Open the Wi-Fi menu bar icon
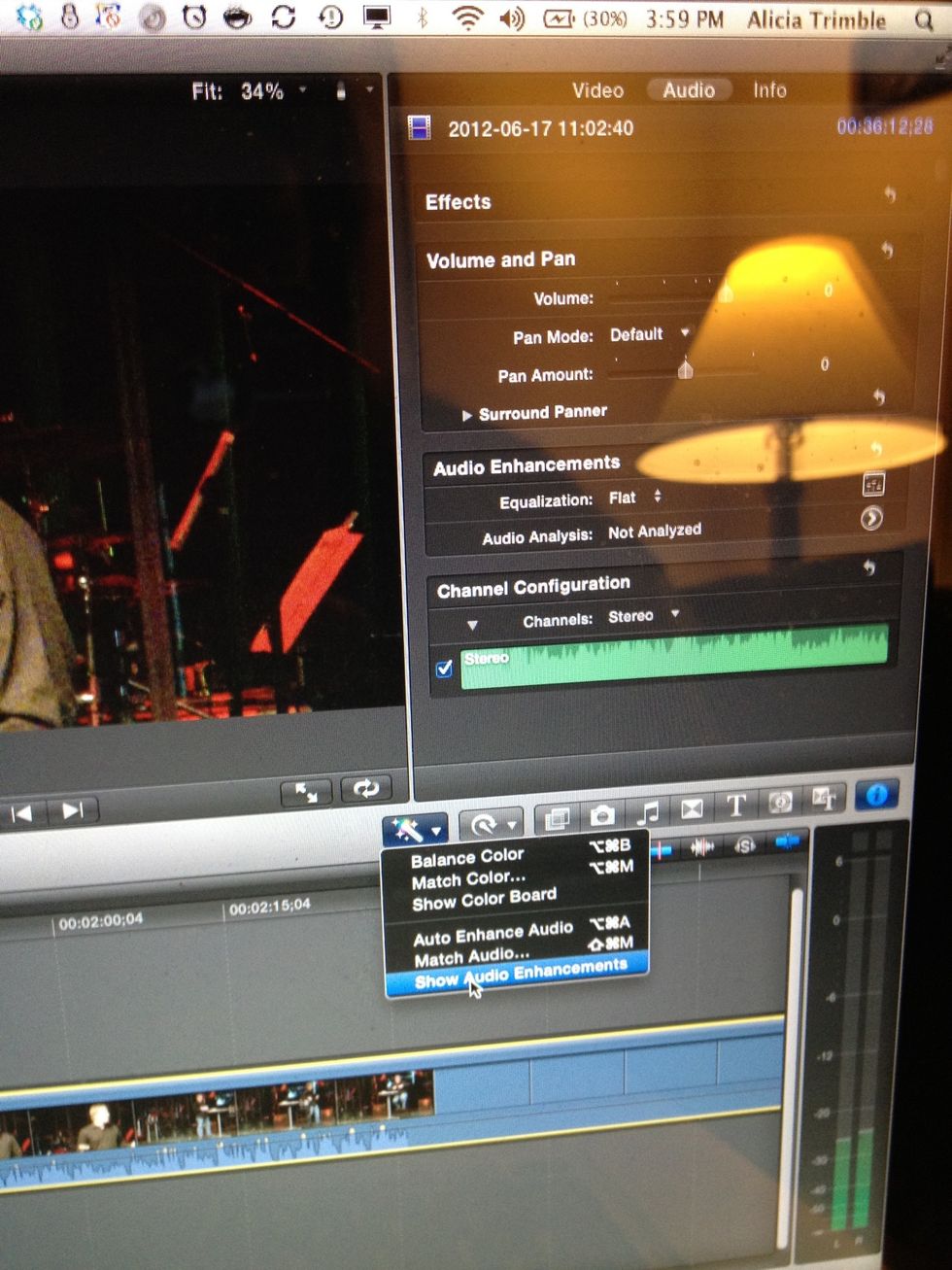 point(467,17)
